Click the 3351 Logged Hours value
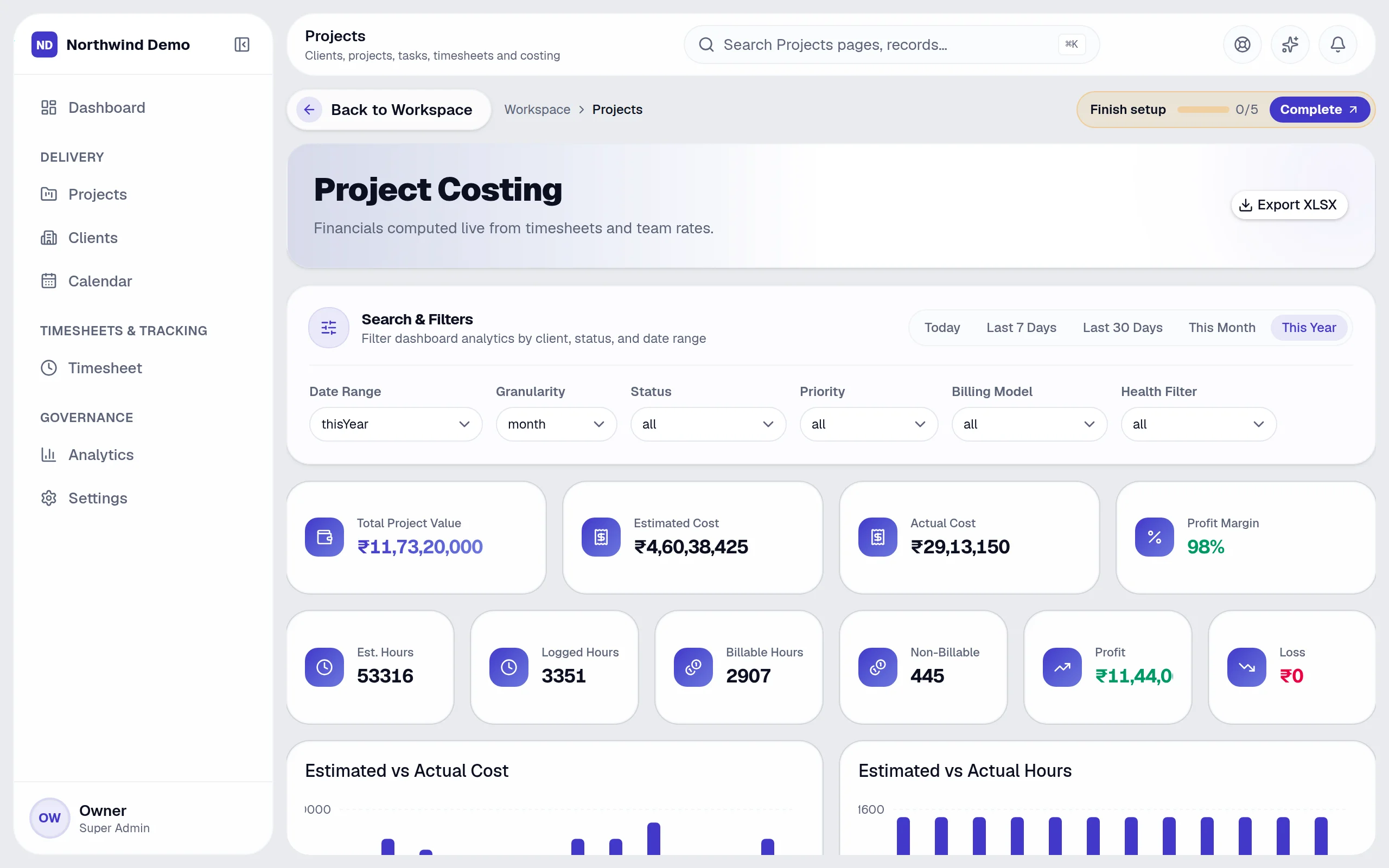Viewport: 1389px width, 868px height. click(x=563, y=676)
